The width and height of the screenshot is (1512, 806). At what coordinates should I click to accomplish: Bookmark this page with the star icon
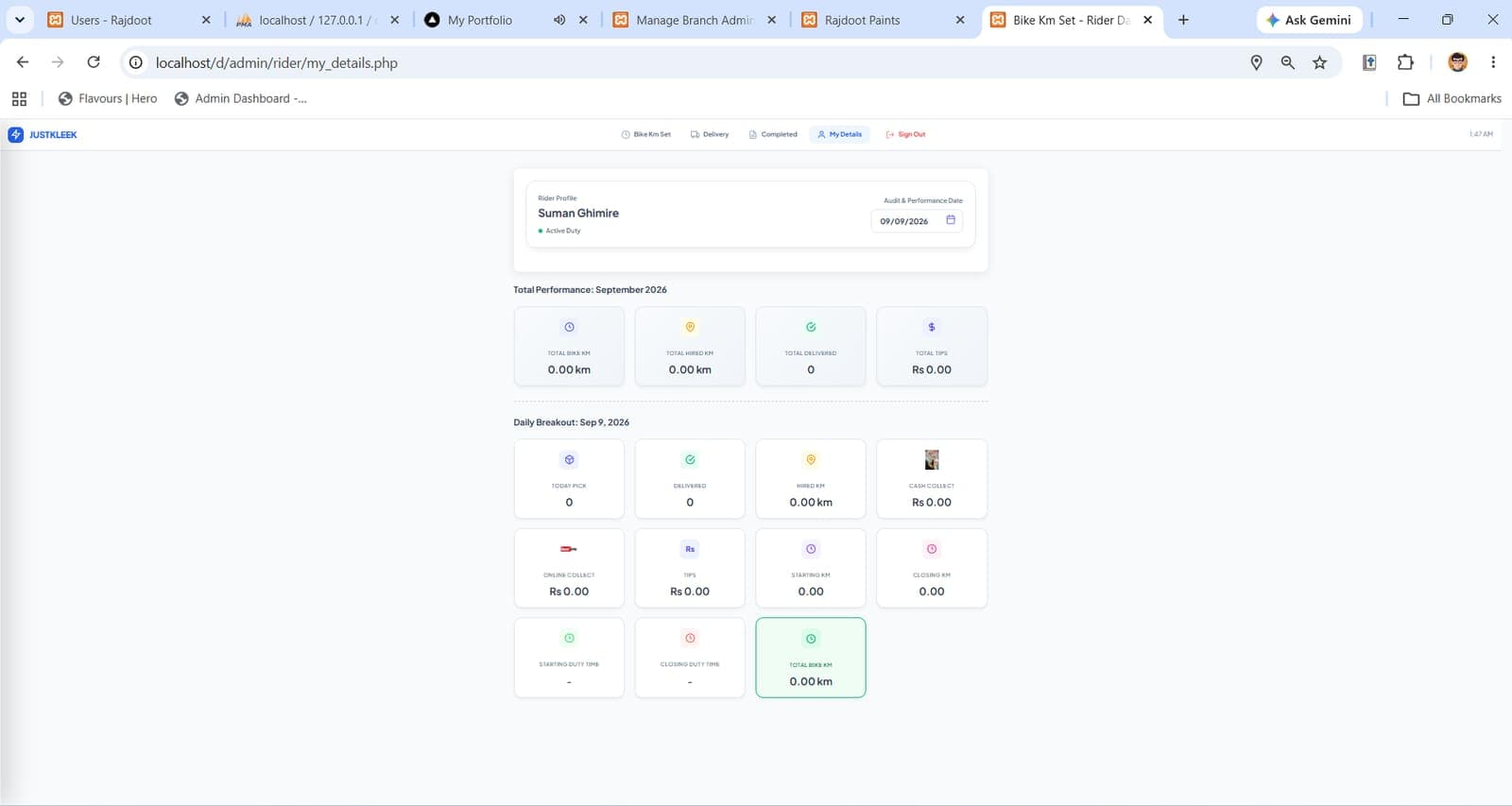(x=1320, y=62)
